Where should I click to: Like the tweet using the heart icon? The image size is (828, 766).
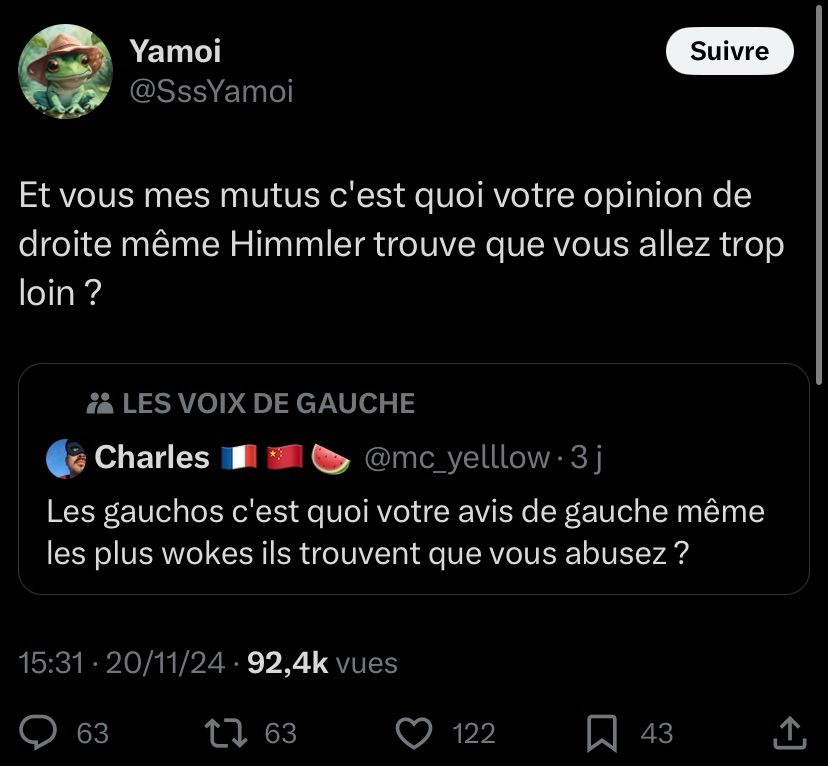point(412,734)
